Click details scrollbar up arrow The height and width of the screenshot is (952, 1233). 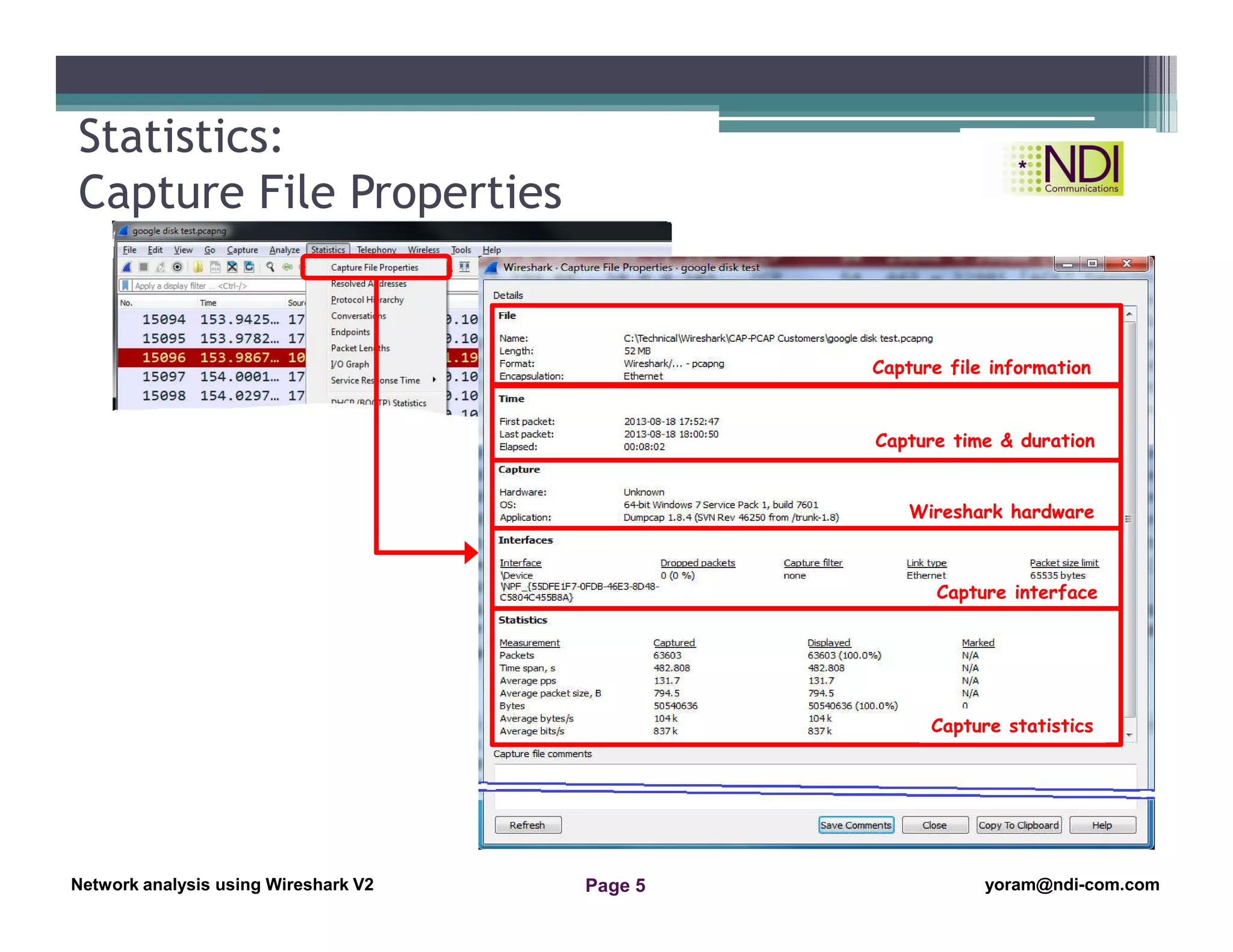point(1129,314)
